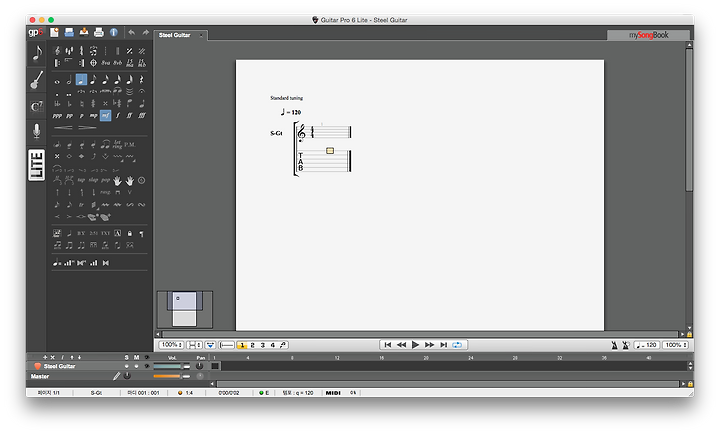Adjust the Steel Guitar volume slider
Screen dimensions: 720x434
172,366
